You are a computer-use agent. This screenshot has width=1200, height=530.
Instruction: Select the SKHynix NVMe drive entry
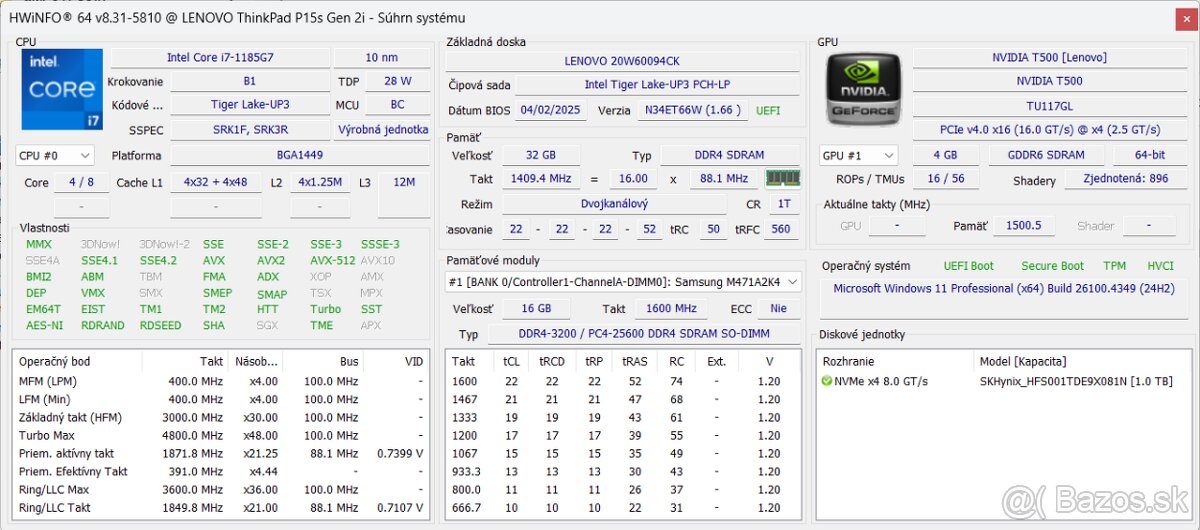click(1076, 381)
